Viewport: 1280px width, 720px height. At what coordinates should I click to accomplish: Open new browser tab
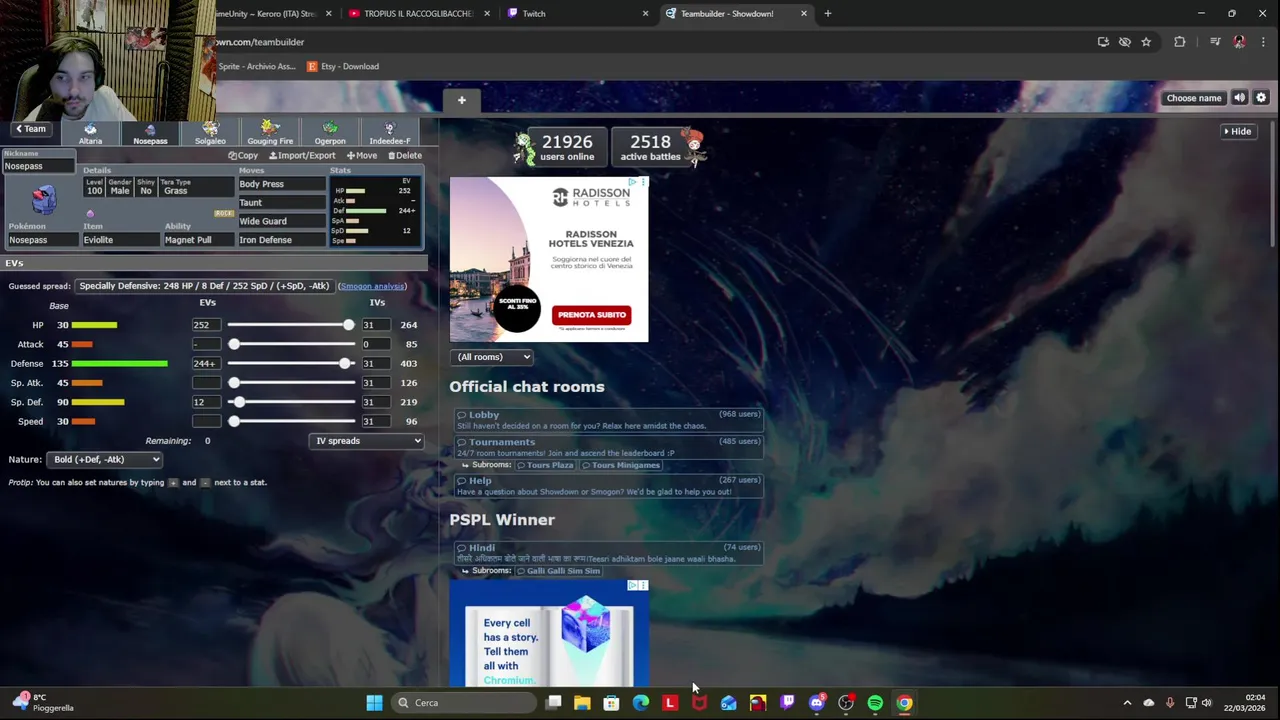point(828,14)
